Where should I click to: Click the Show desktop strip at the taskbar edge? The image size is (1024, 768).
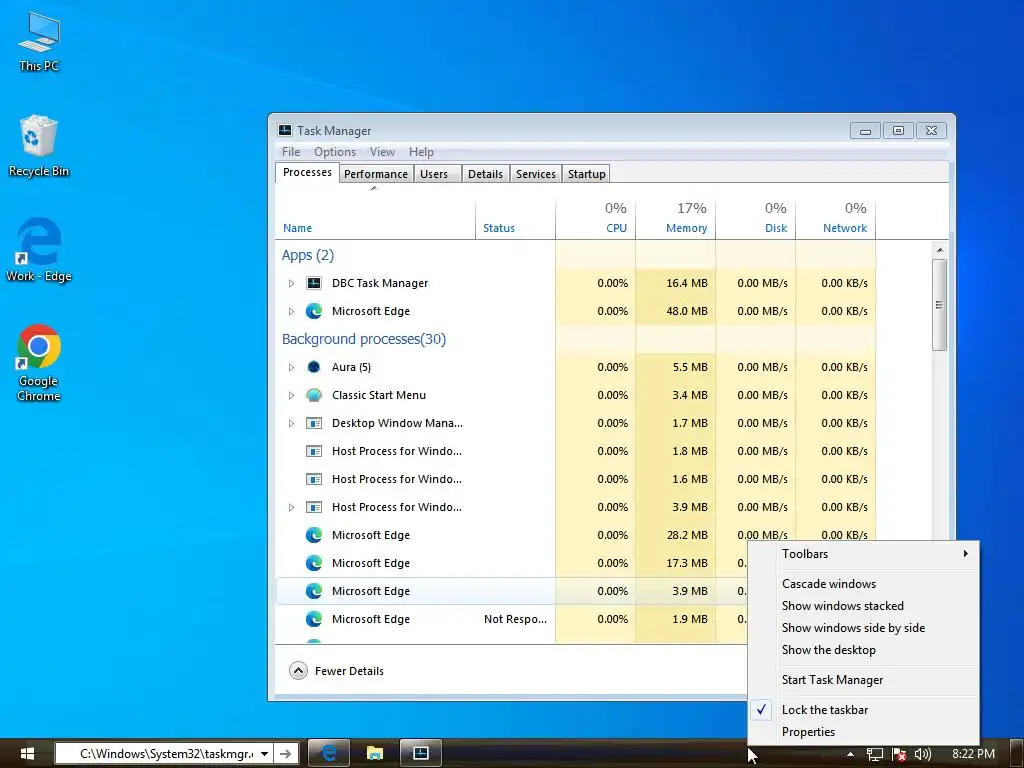pos(1016,753)
